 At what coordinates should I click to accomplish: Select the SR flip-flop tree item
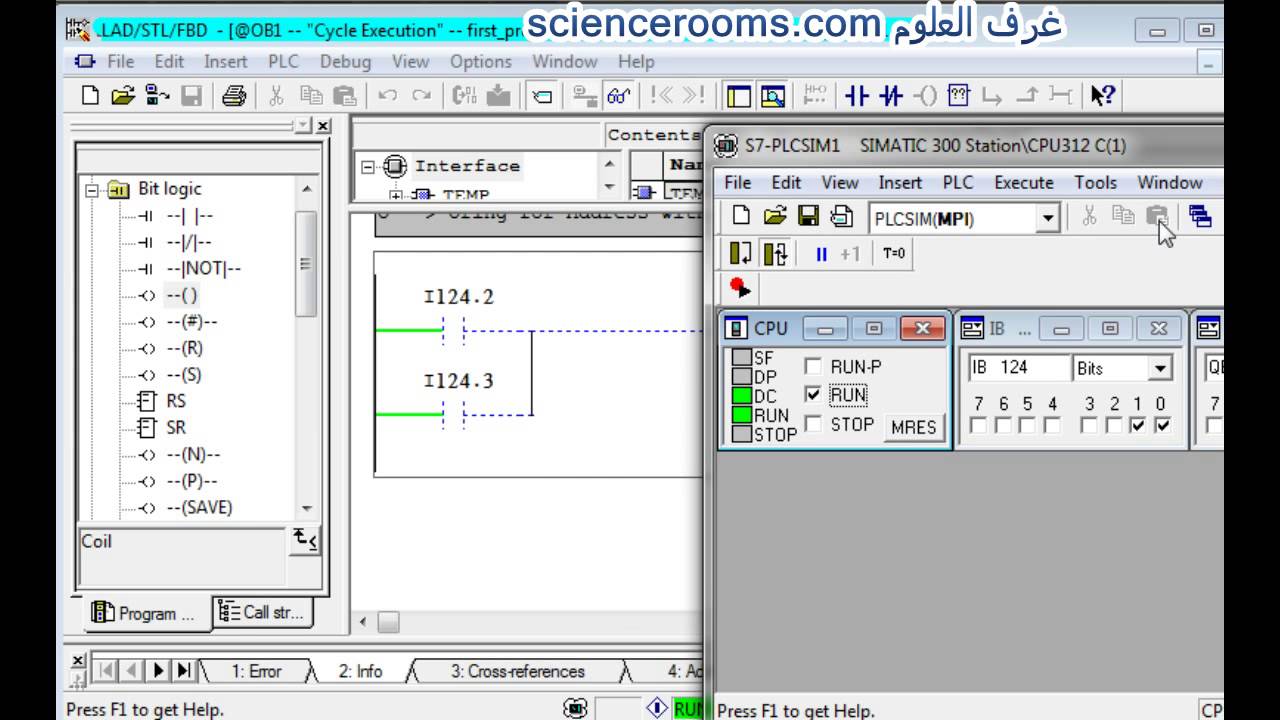tap(176, 427)
